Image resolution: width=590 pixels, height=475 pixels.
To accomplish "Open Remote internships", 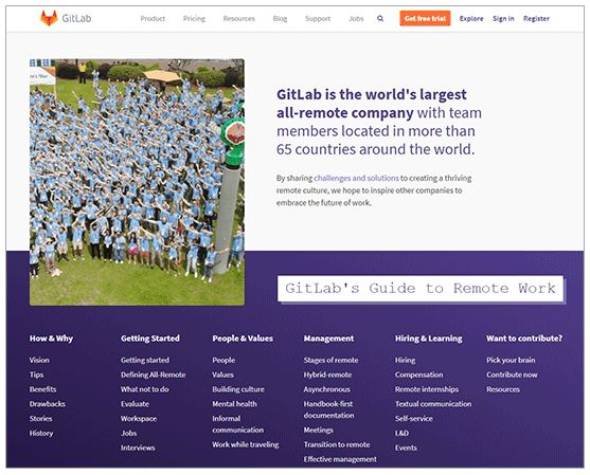I will tap(427, 390).
